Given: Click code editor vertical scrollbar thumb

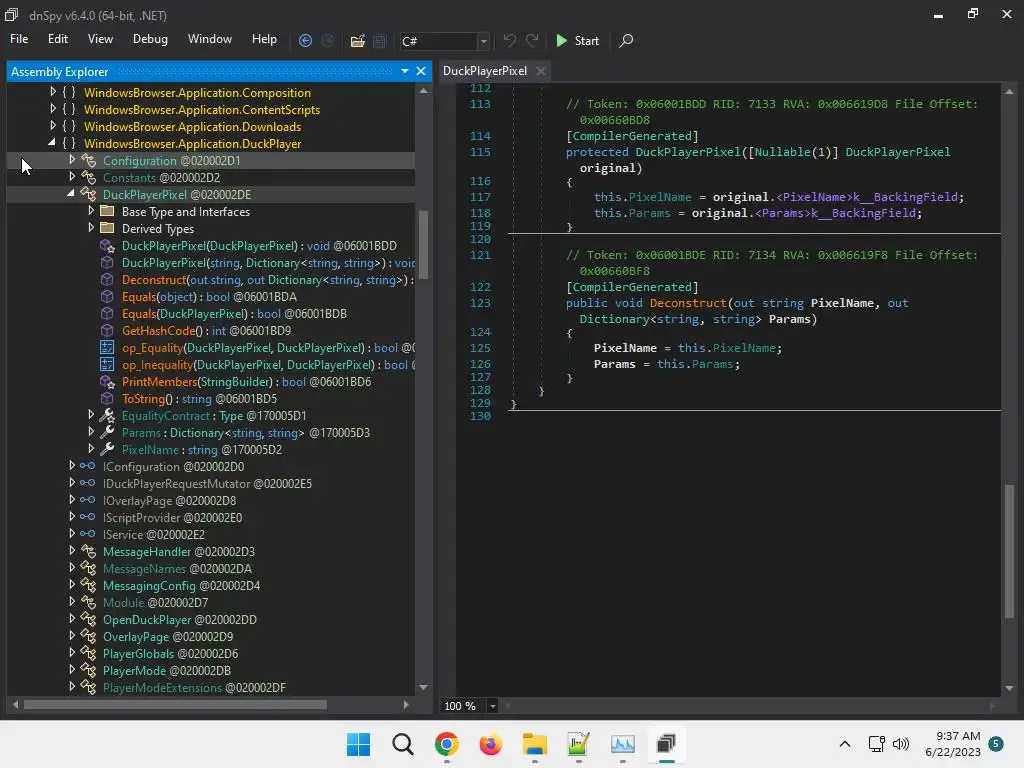Looking at the screenshot, I should point(1009,551).
